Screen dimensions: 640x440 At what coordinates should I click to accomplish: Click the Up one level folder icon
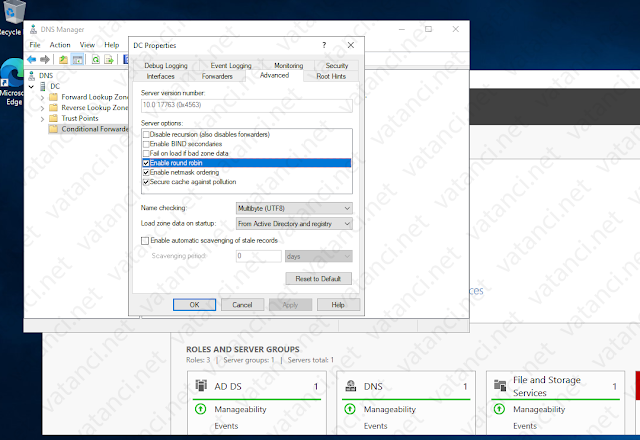pyautogui.click(x=63, y=60)
